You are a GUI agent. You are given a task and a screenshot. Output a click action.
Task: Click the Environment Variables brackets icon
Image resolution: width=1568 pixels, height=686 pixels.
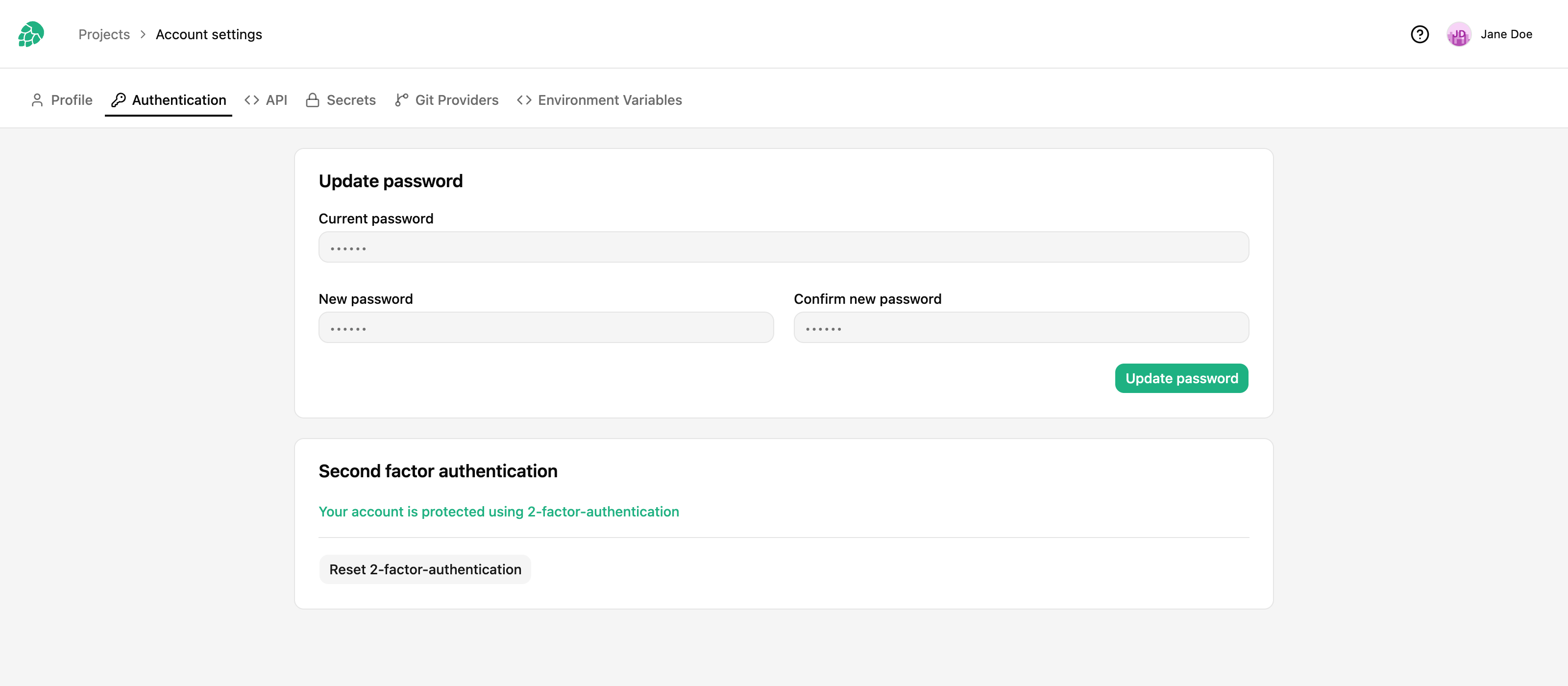[524, 100]
